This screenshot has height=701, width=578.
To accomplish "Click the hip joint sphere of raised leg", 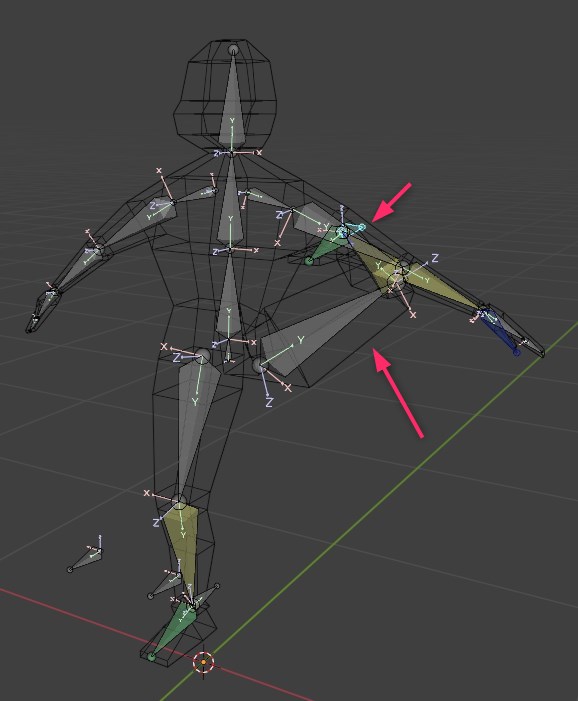I will (260, 365).
